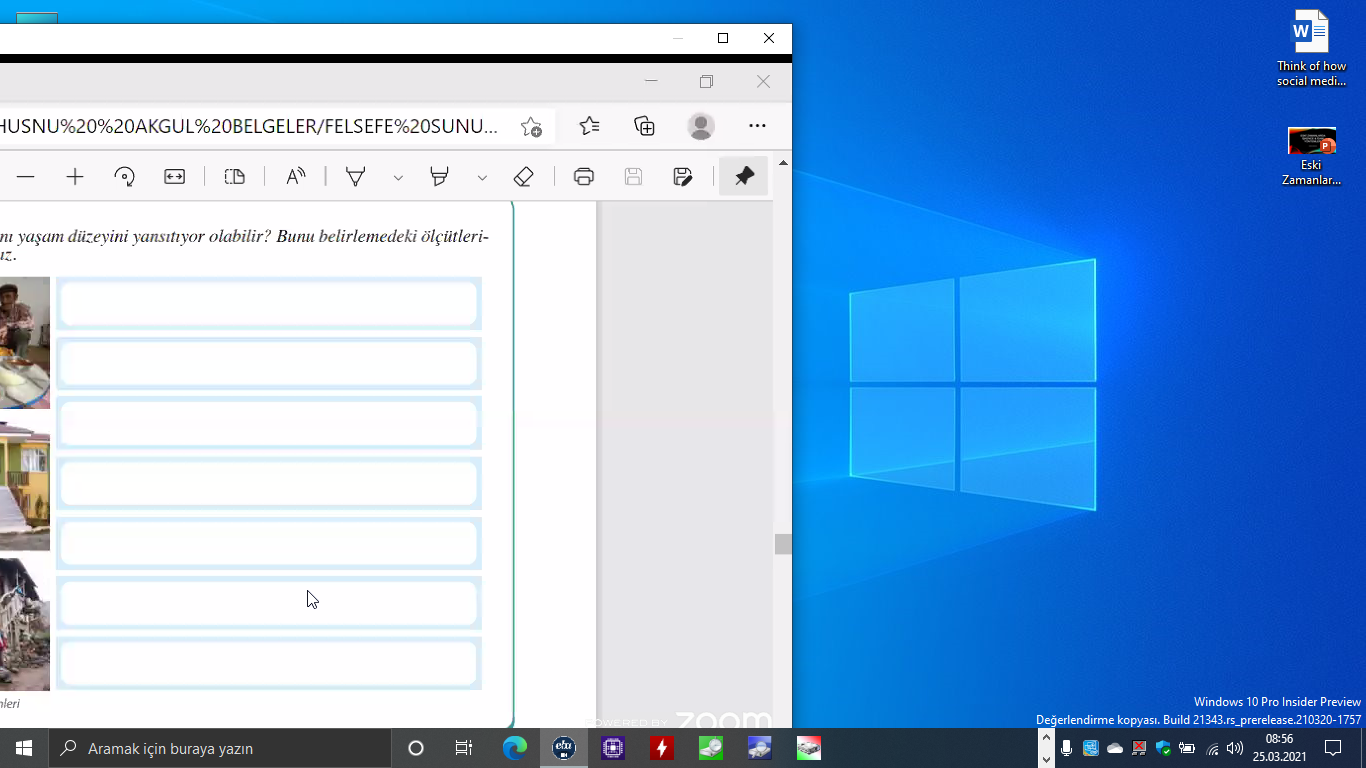Image resolution: width=1366 pixels, height=768 pixels.
Task: Open Edge Settings and more menu
Action: 757,126
